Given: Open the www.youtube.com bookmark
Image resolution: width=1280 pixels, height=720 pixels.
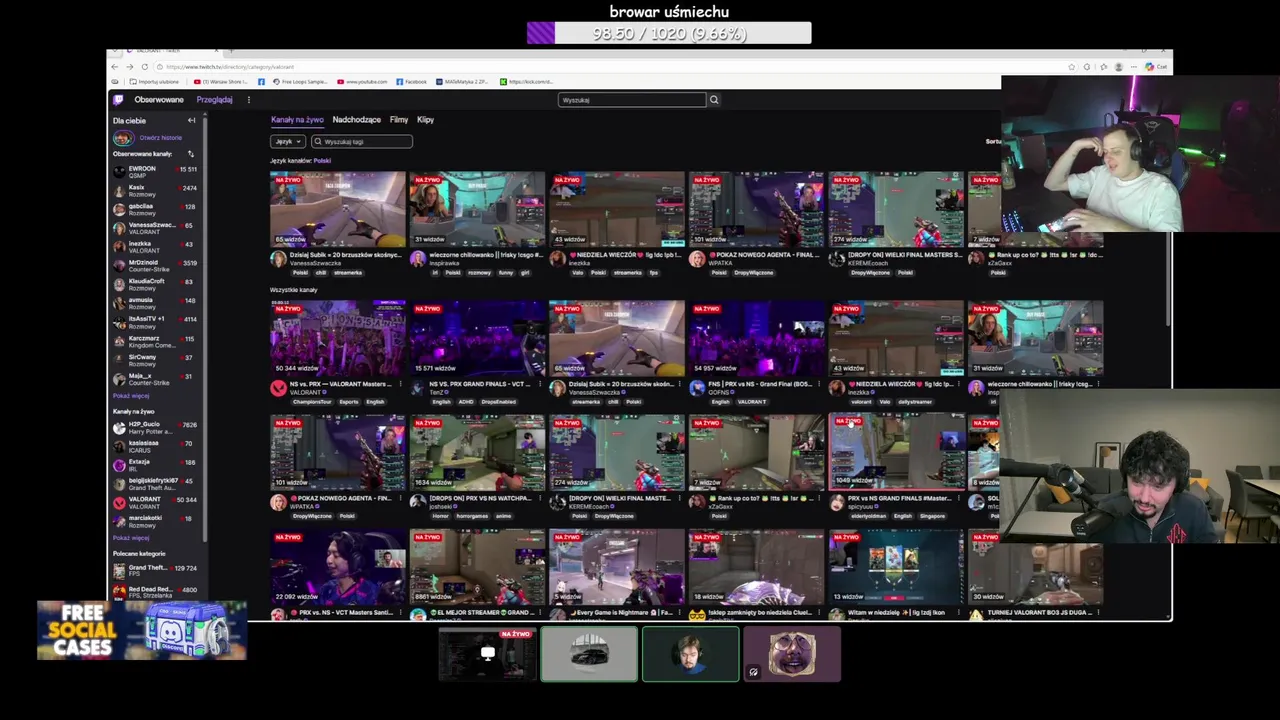Looking at the screenshot, I should pos(363,82).
